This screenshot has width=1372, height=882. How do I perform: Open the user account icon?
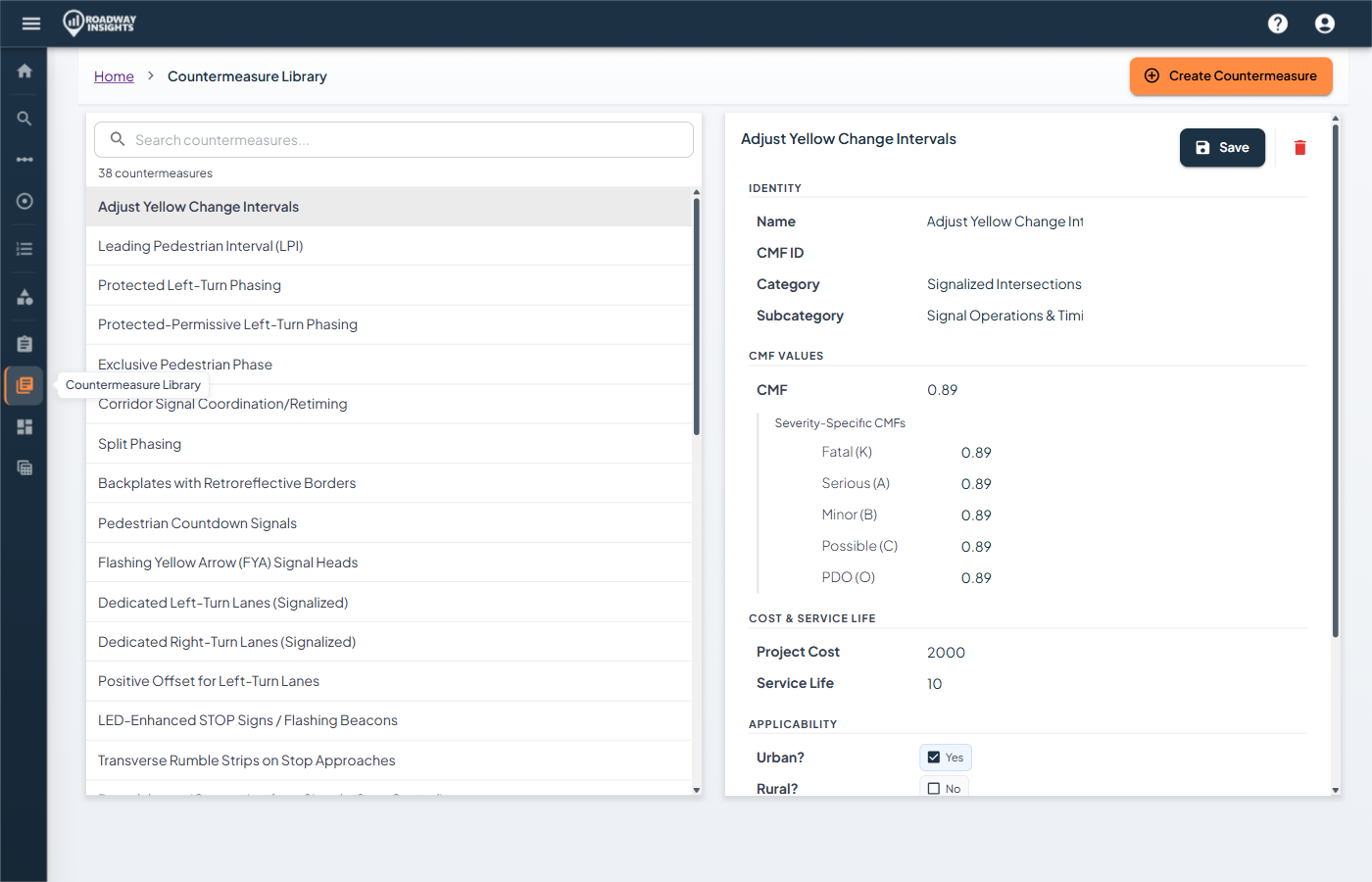(x=1325, y=23)
